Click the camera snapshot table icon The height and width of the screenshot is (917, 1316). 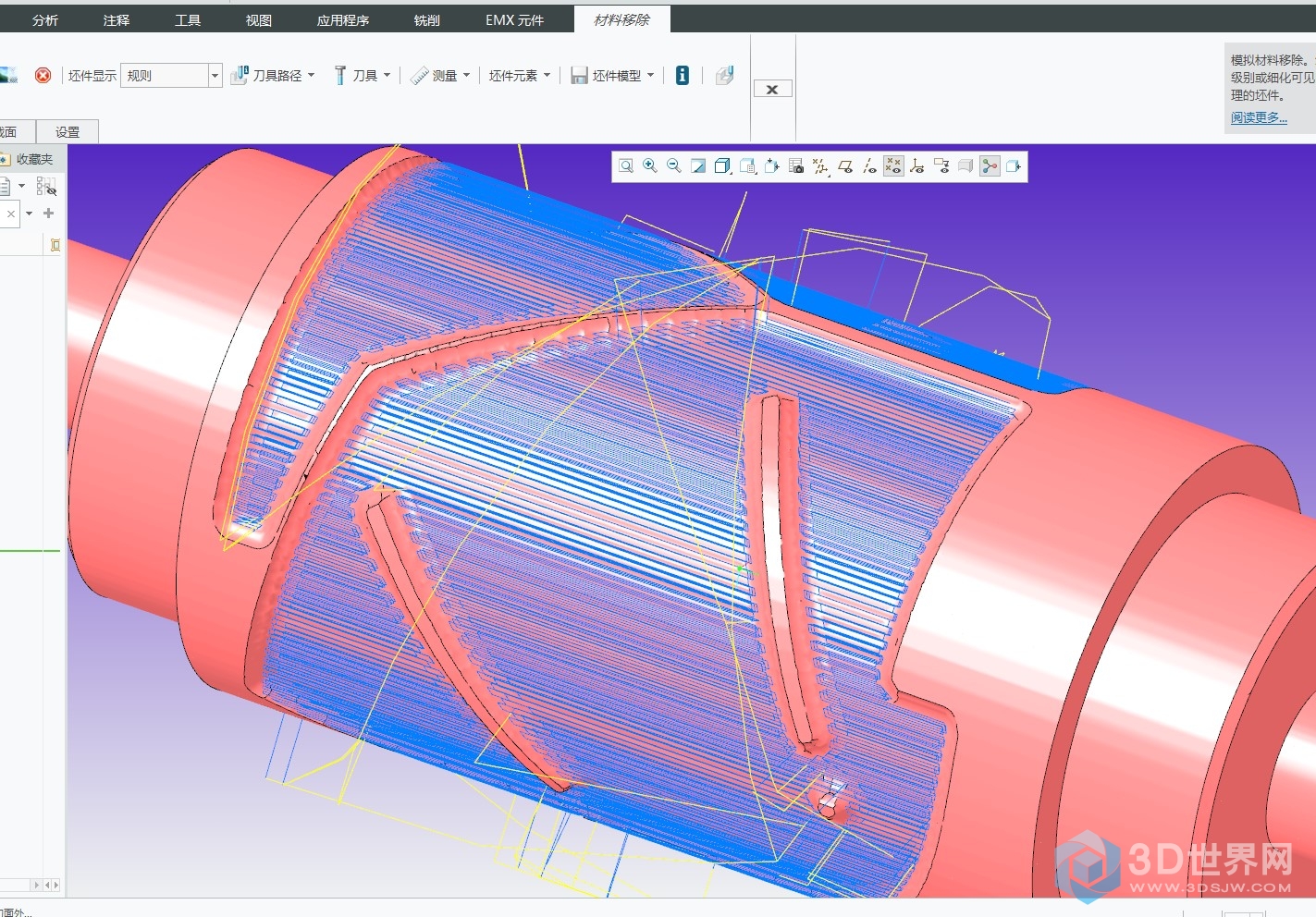pos(796,166)
